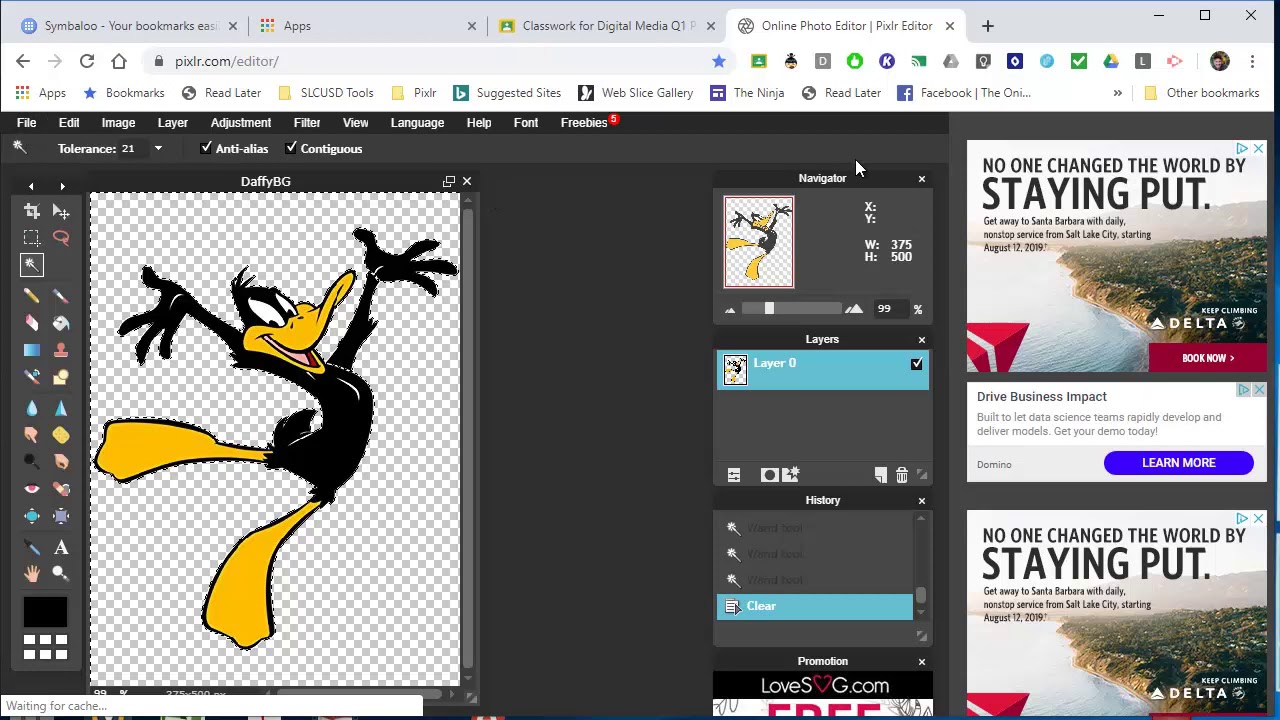Image resolution: width=1280 pixels, height=720 pixels.
Task: Select the Lasso tool
Action: pyautogui.click(x=61, y=238)
